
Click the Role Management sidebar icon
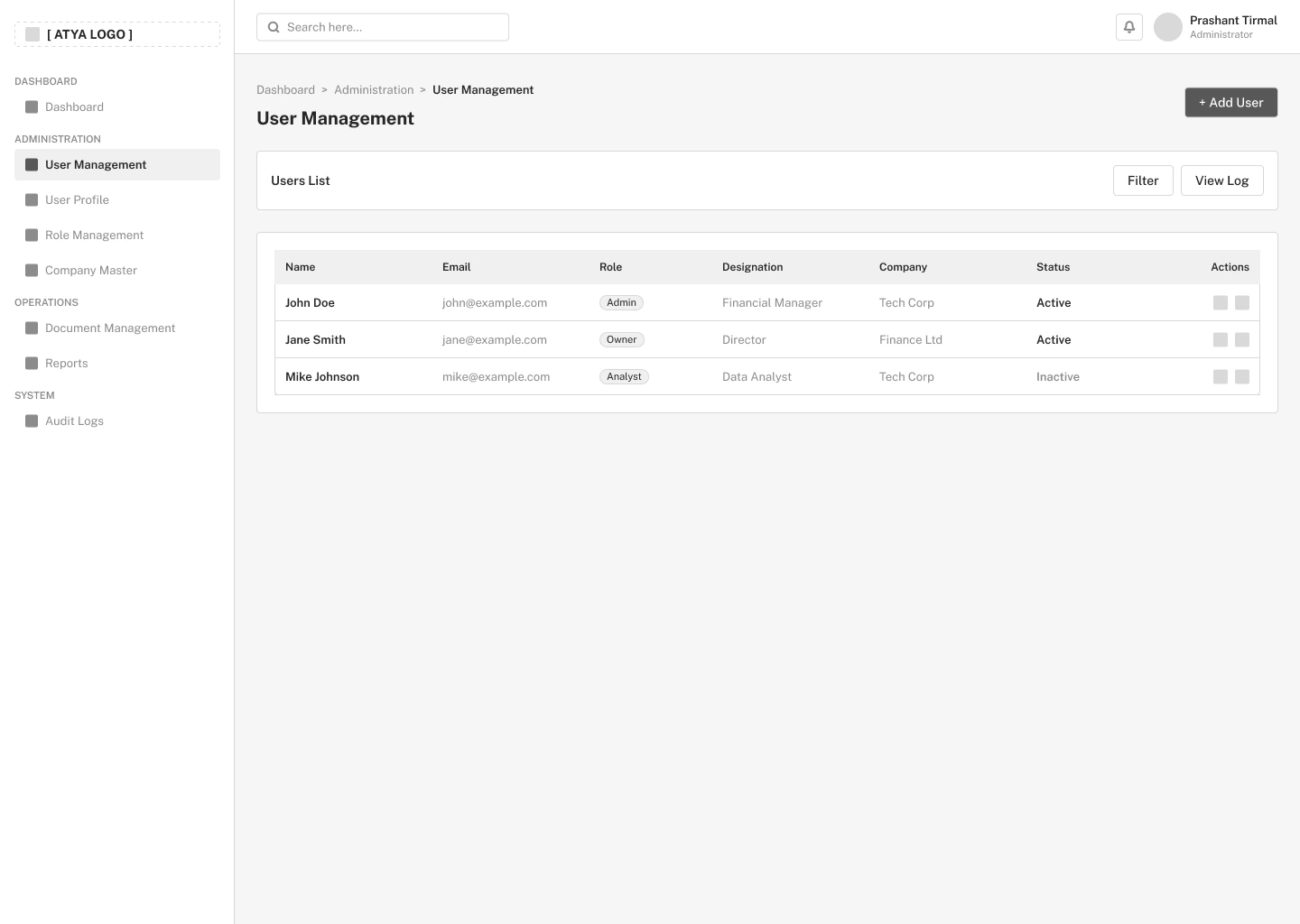pos(32,236)
